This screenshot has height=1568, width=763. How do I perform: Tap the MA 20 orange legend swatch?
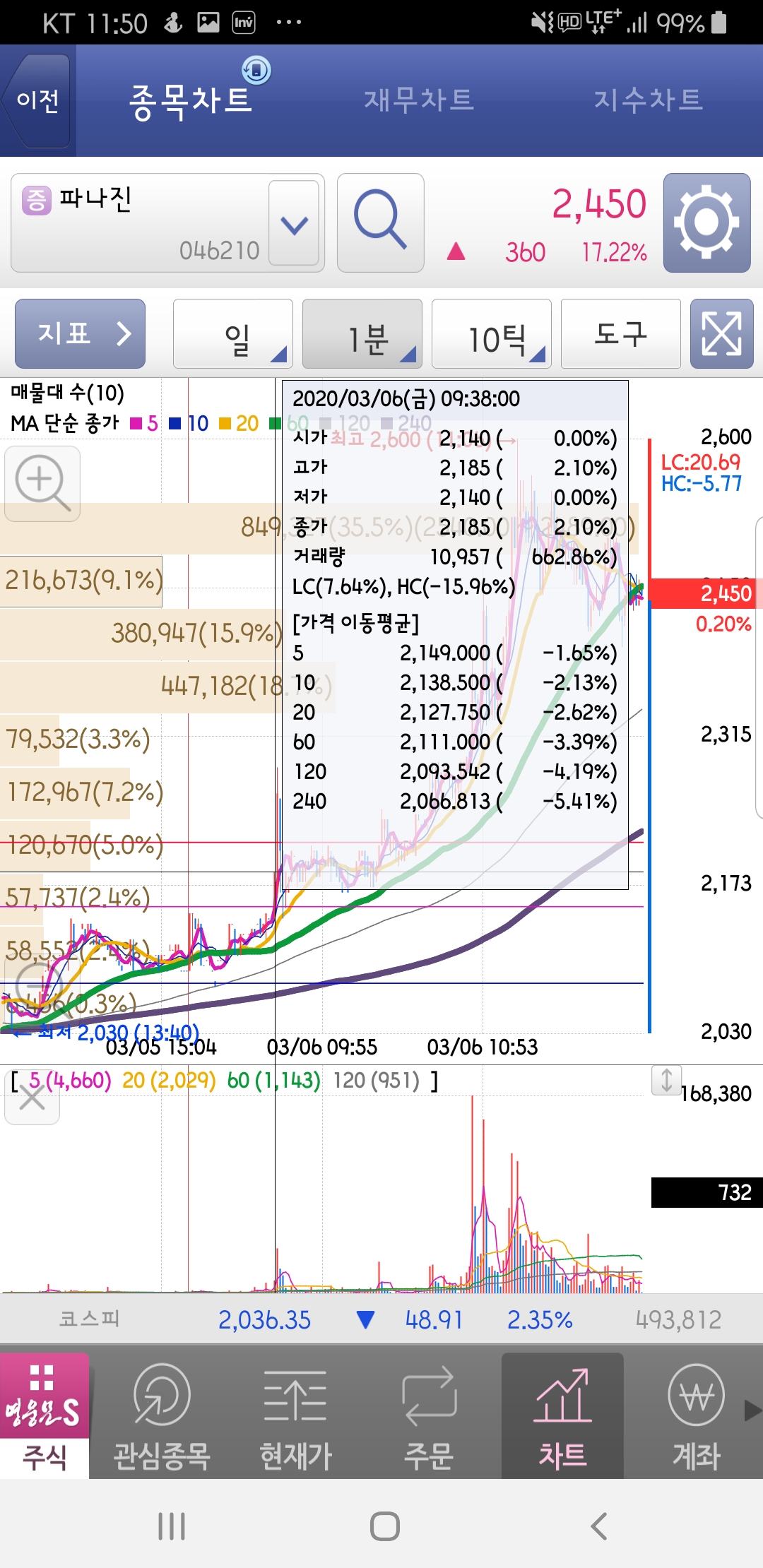[x=225, y=424]
